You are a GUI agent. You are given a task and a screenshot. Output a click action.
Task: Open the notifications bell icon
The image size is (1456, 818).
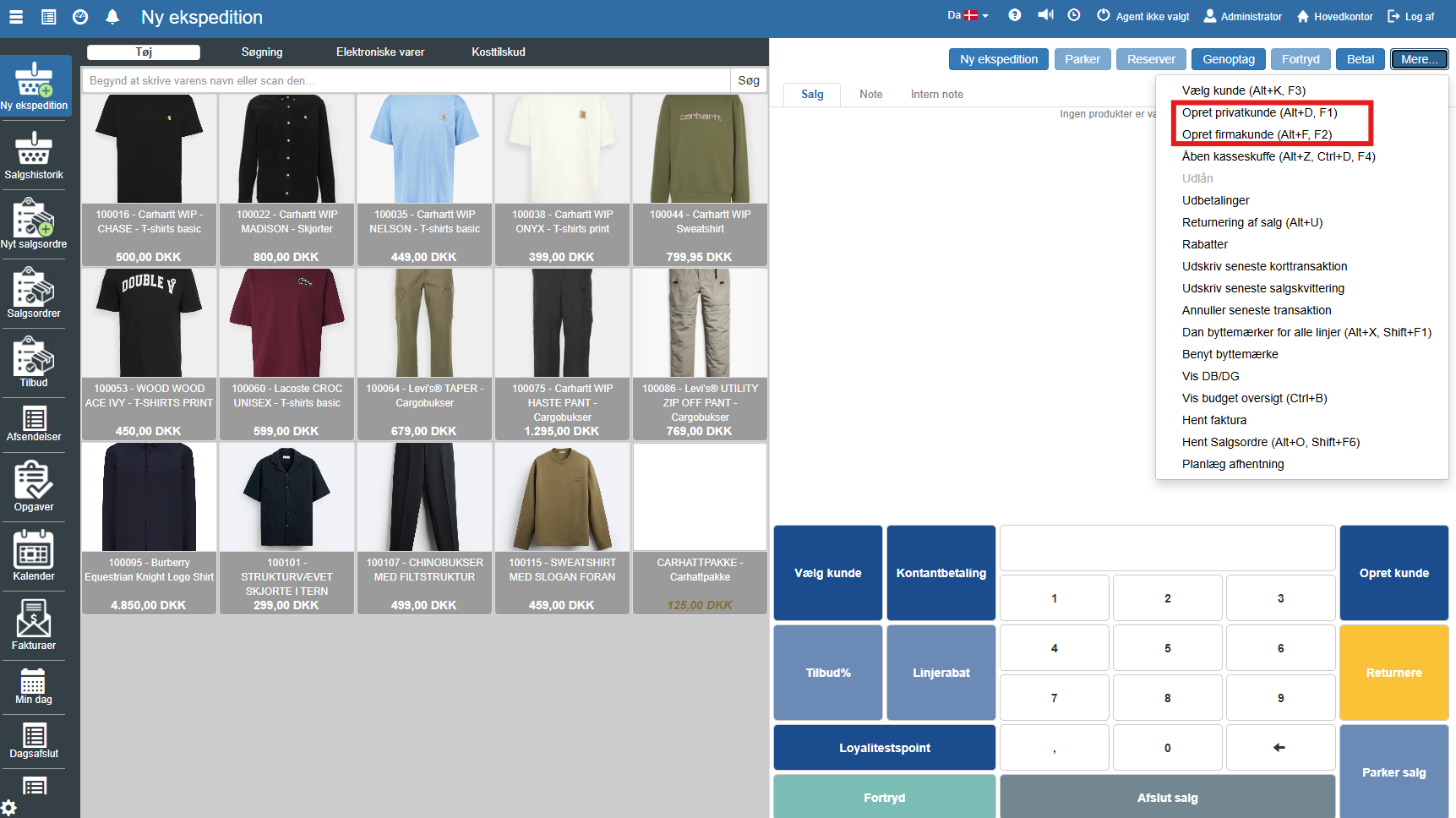[x=112, y=17]
